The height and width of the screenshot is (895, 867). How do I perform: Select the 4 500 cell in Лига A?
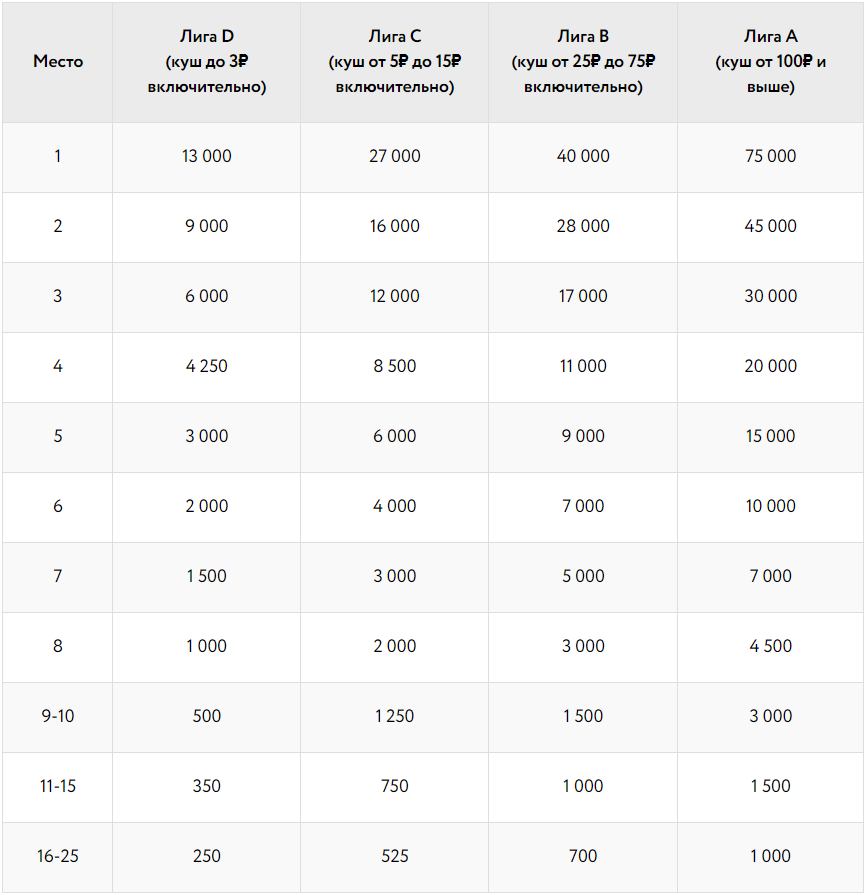[x=771, y=646]
